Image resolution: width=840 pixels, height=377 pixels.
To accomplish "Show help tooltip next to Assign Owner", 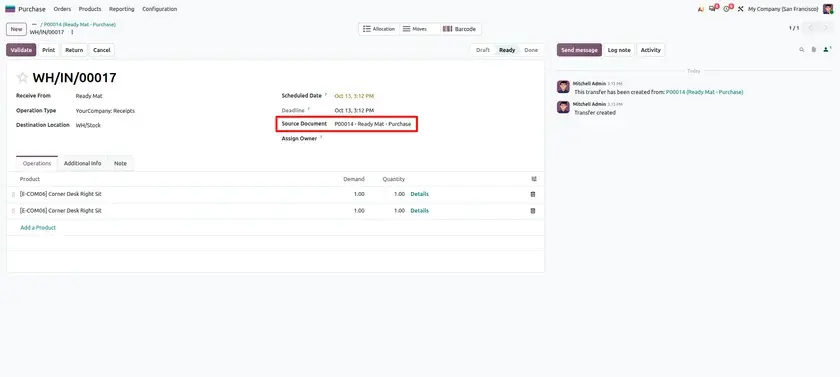I will [321, 137].
